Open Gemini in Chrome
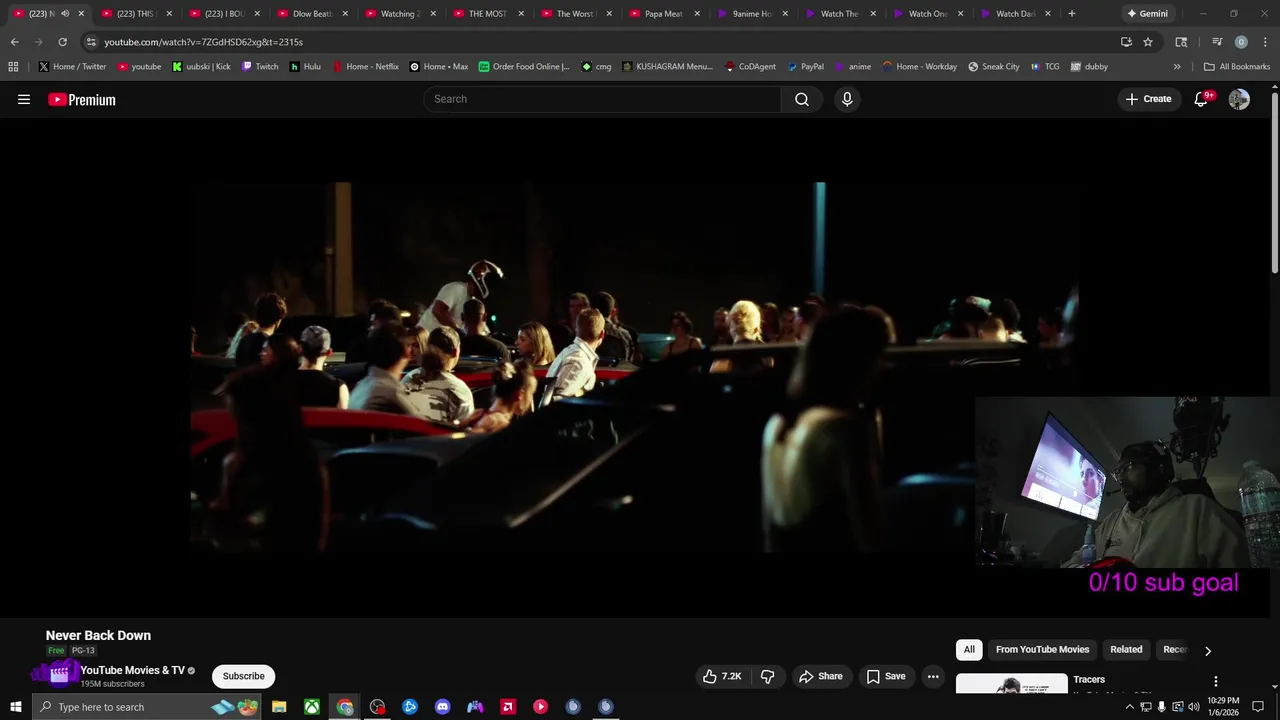The width and height of the screenshot is (1280, 720). pyautogui.click(x=1147, y=14)
